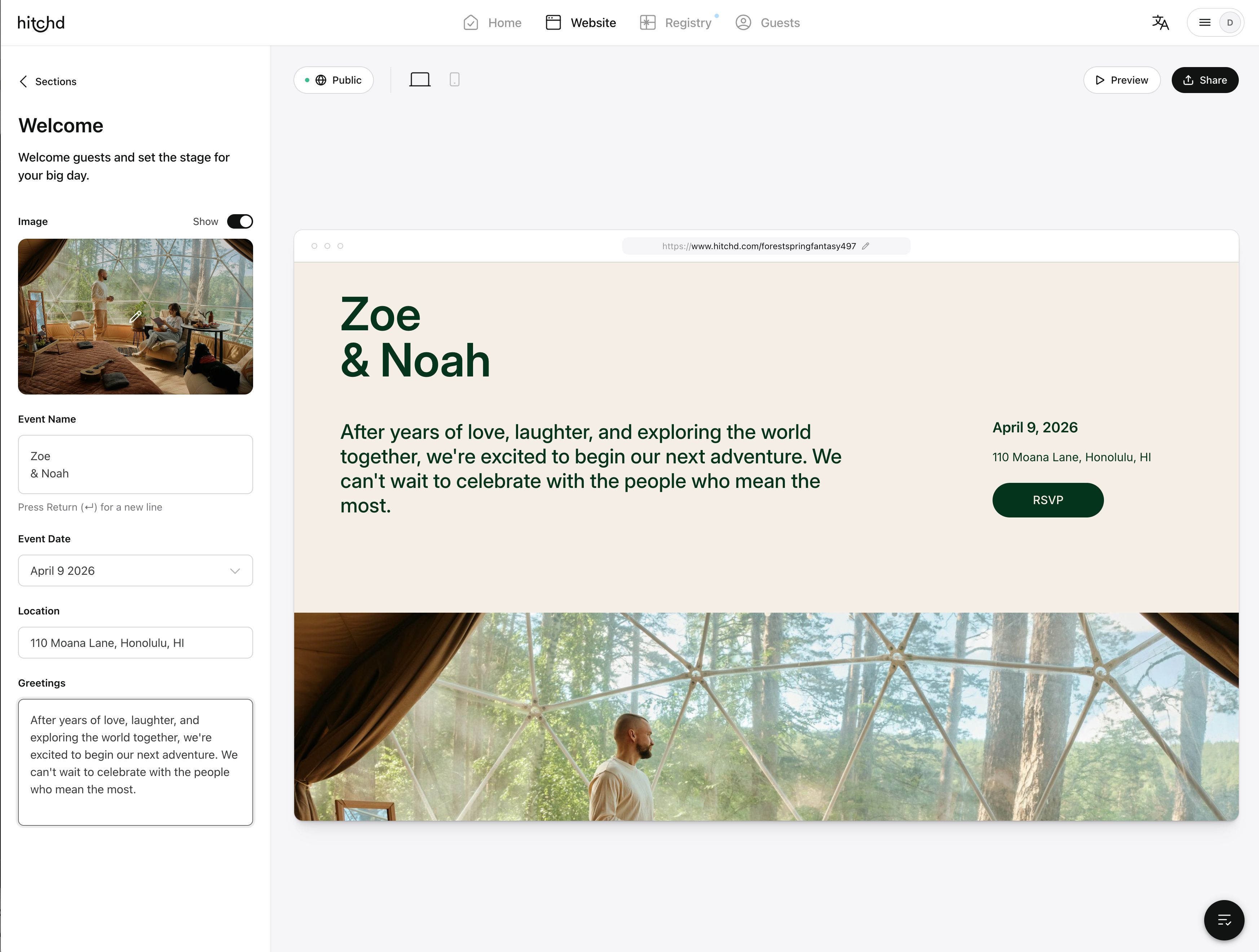Click the image edit pencil overlay

pos(136,317)
